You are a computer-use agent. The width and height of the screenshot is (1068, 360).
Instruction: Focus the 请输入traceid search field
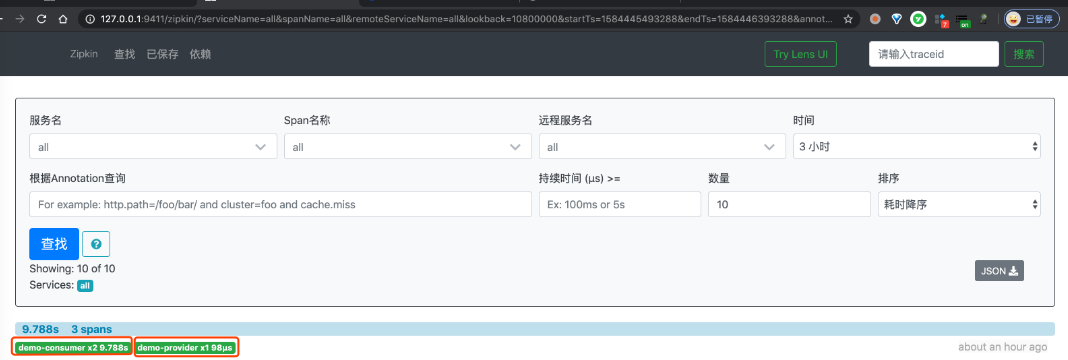(934, 54)
